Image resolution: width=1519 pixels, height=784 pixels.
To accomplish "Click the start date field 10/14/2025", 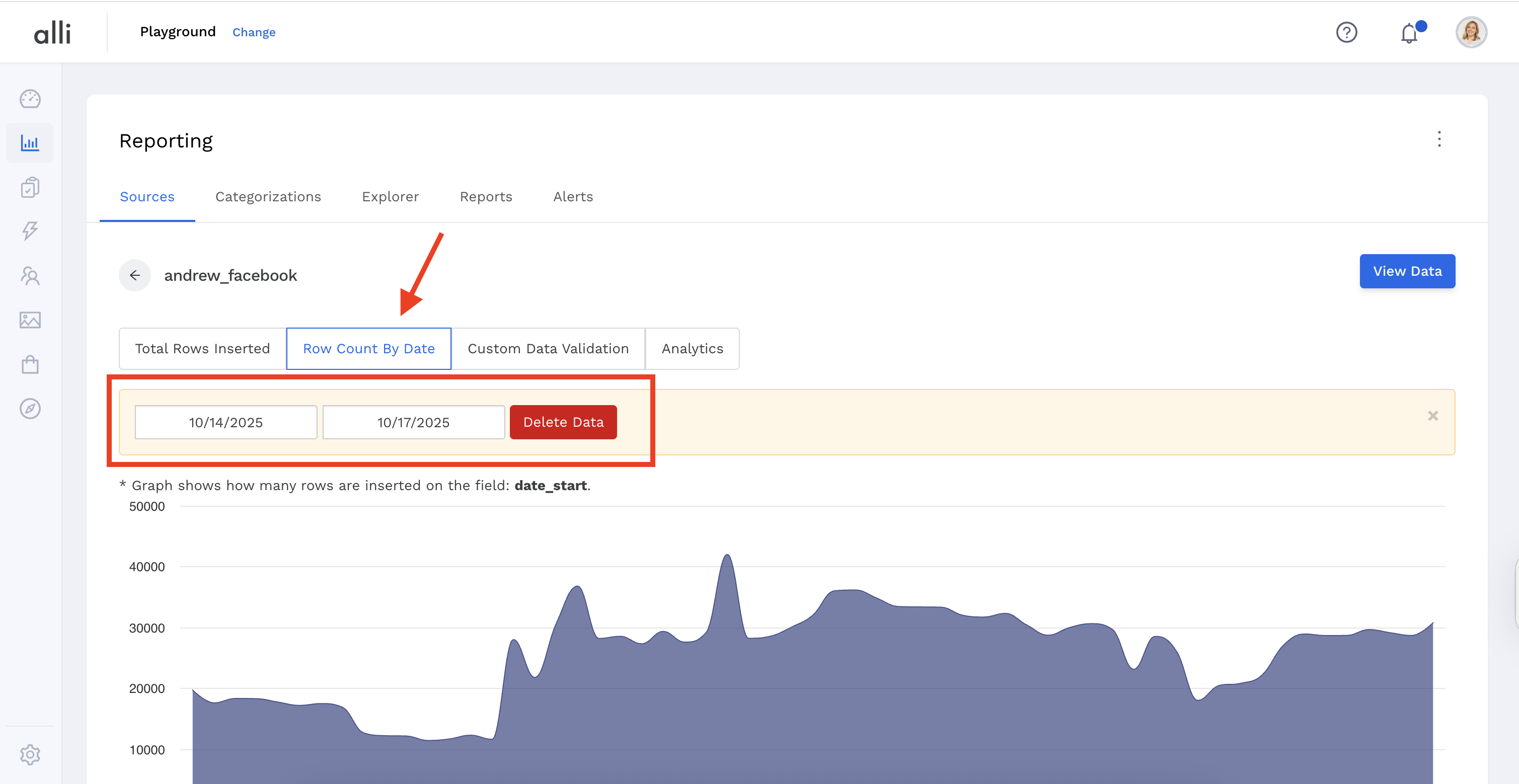I will tap(226, 422).
